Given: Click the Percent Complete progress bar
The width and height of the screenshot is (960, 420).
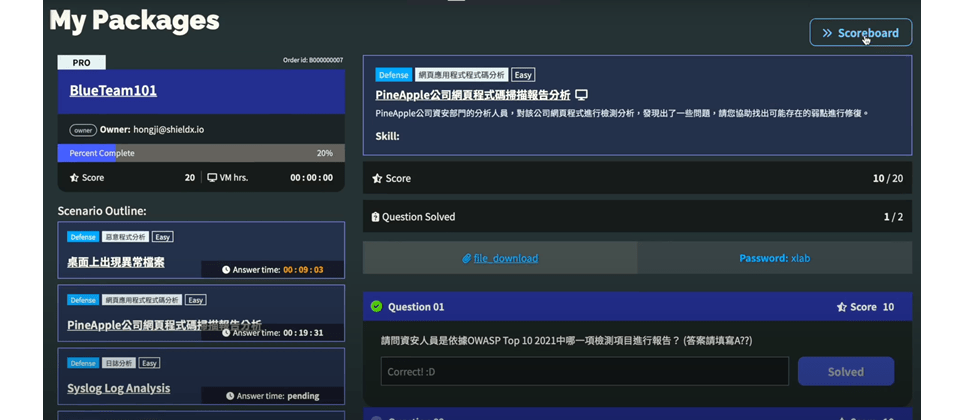Looking at the screenshot, I should click(x=200, y=153).
